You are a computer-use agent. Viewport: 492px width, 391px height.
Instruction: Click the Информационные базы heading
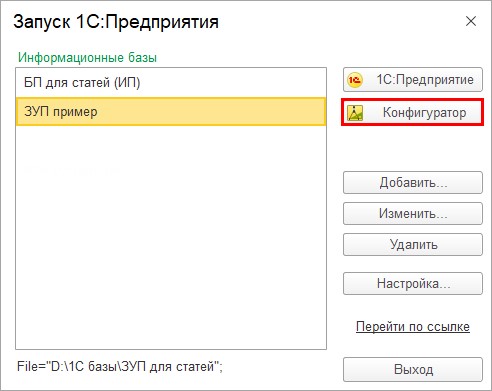click(x=87, y=57)
